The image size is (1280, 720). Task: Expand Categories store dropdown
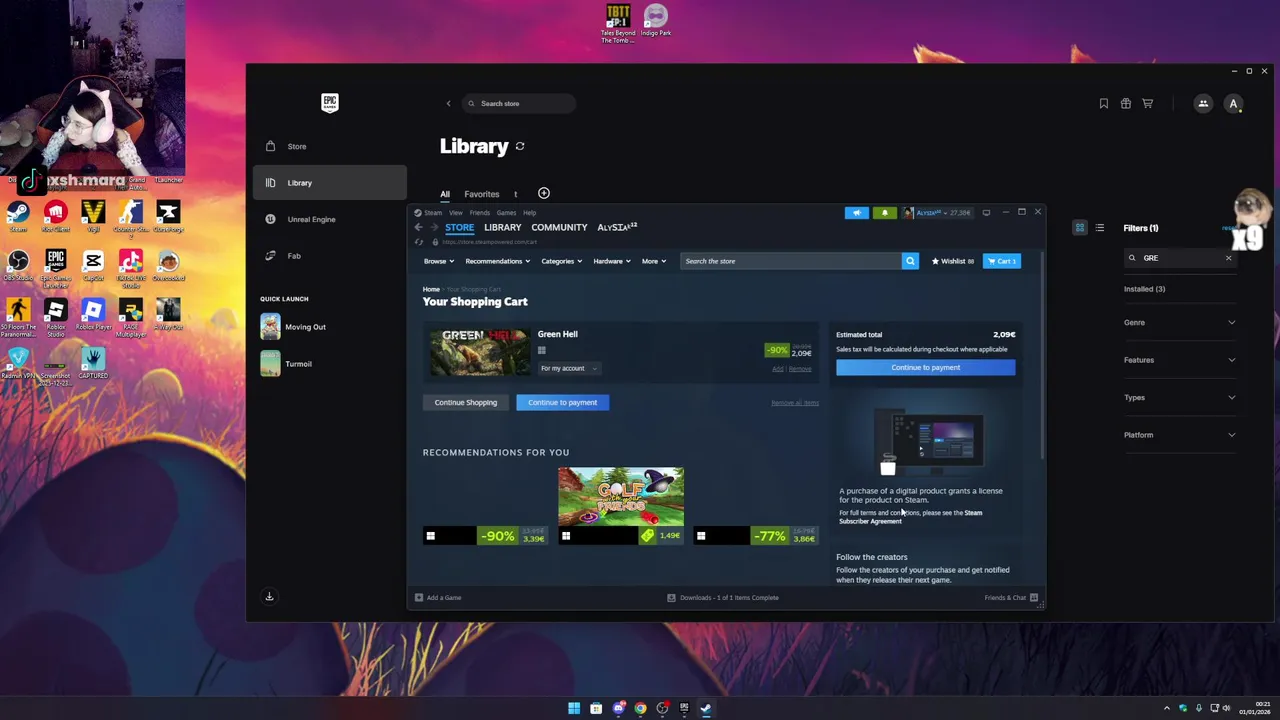click(x=562, y=261)
